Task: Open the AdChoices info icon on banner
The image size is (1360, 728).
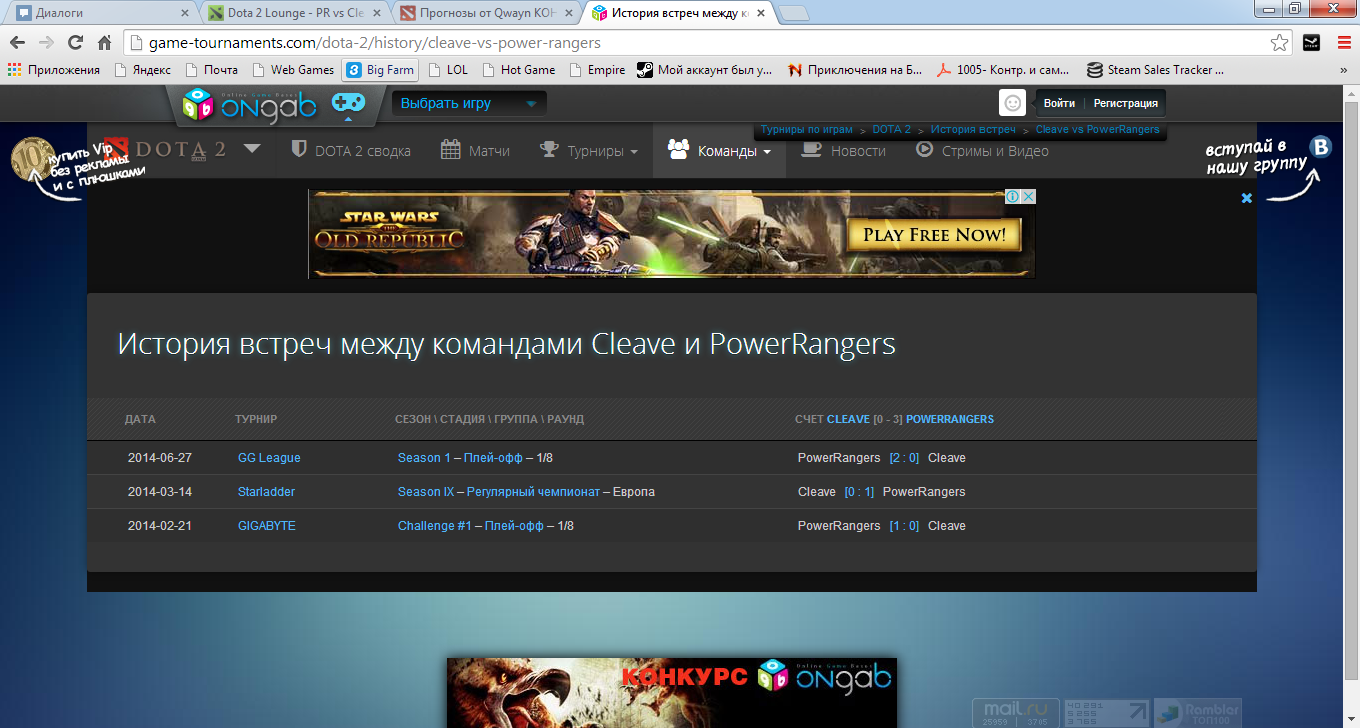Action: point(1013,197)
